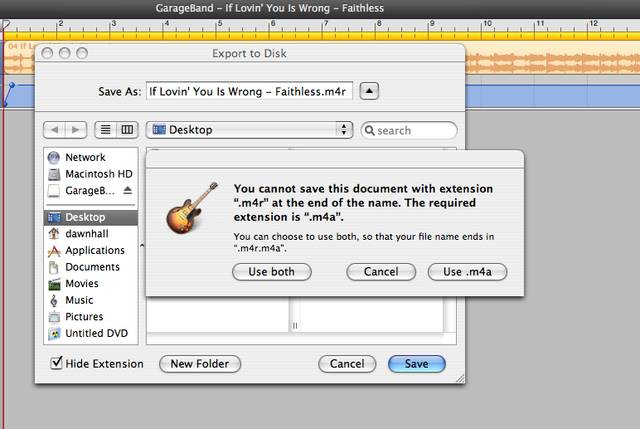Click the blue automation point in the volume track

click(x=12, y=85)
